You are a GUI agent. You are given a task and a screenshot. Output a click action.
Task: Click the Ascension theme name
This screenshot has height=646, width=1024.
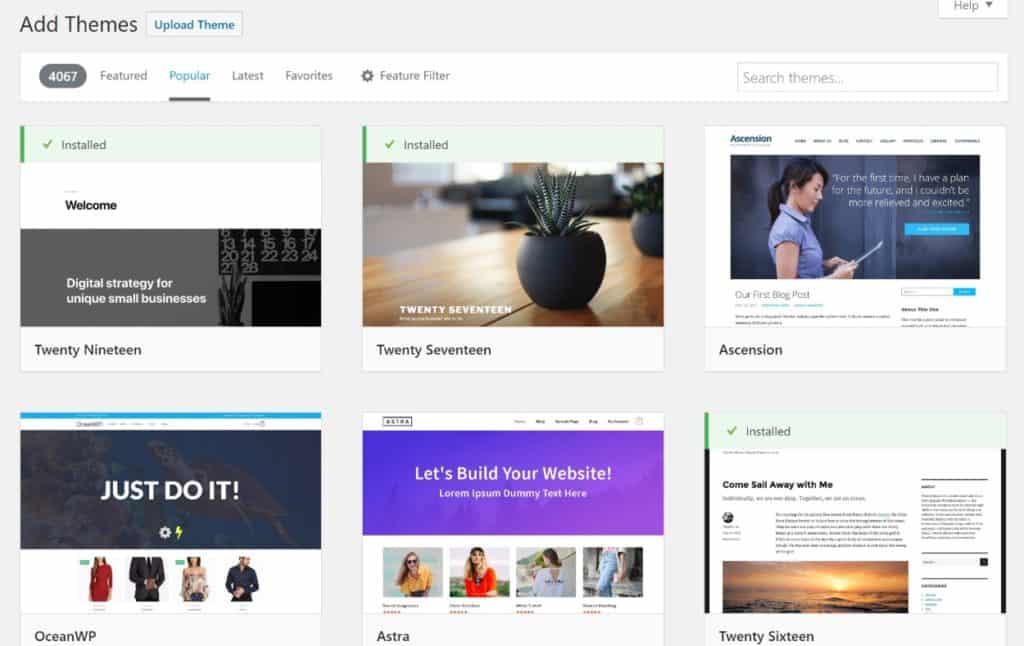(x=750, y=350)
